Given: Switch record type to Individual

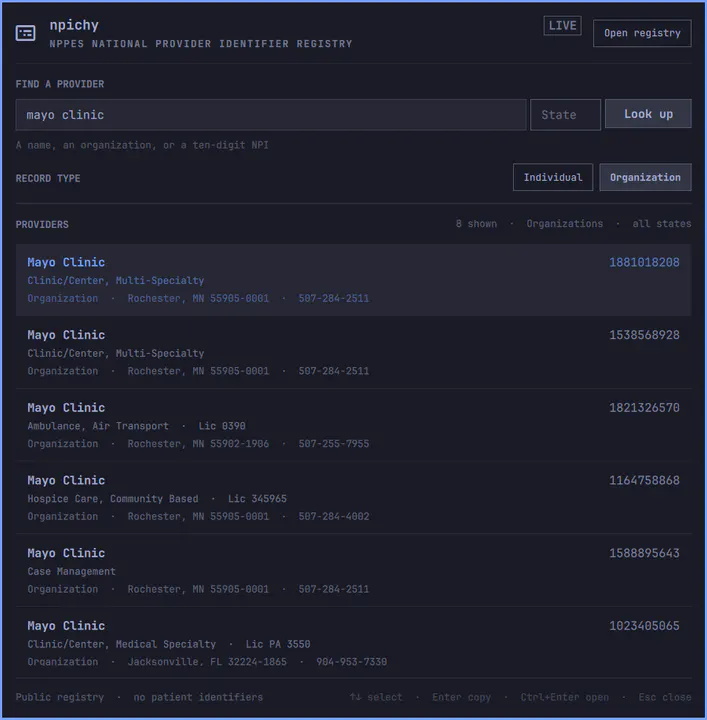Looking at the screenshot, I should [553, 177].
